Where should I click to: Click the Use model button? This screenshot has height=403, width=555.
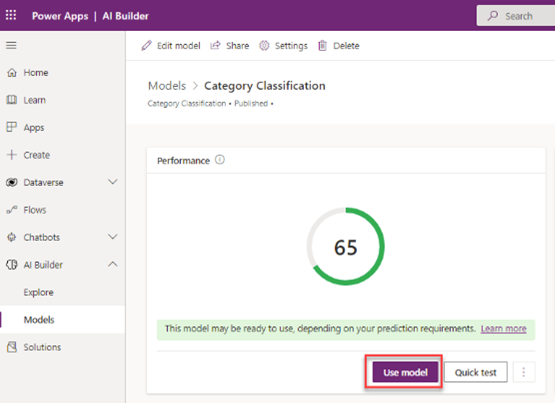click(405, 372)
